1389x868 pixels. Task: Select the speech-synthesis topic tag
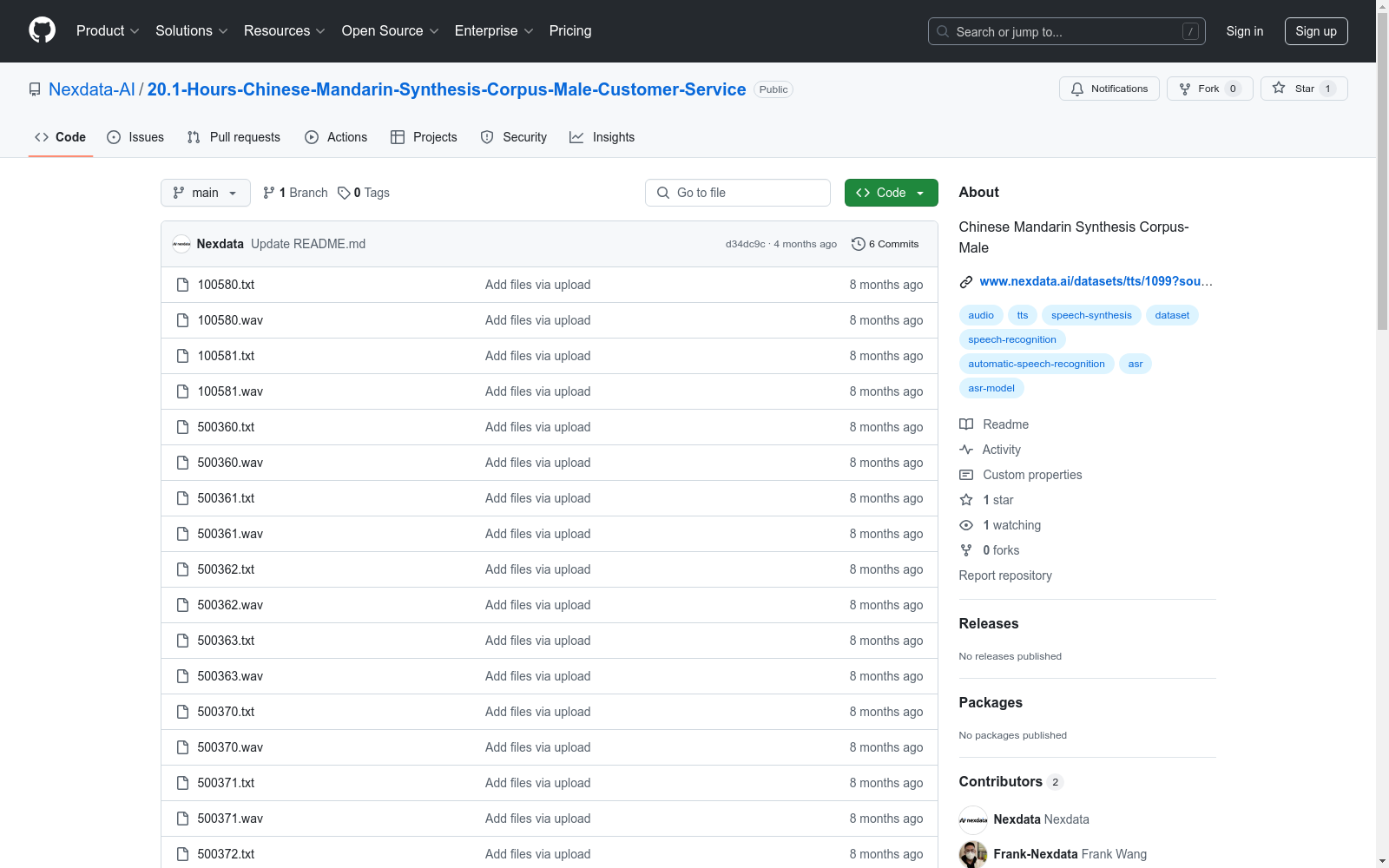point(1091,315)
